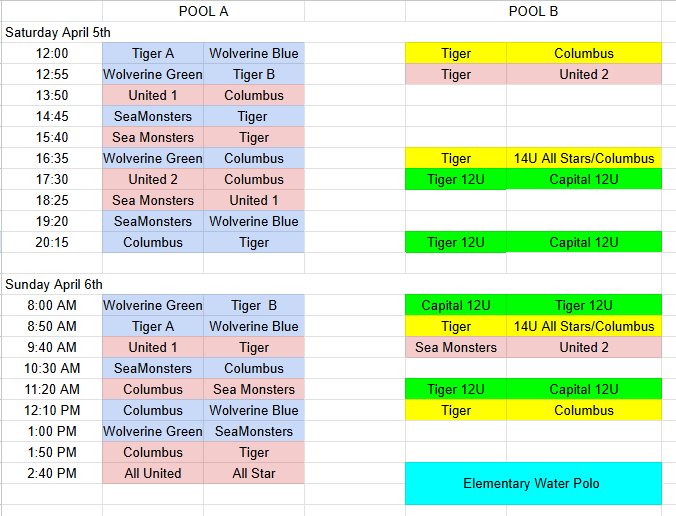The width and height of the screenshot is (676, 516).
Task: Select the 8:00 AM time cell
Action: 51,305
